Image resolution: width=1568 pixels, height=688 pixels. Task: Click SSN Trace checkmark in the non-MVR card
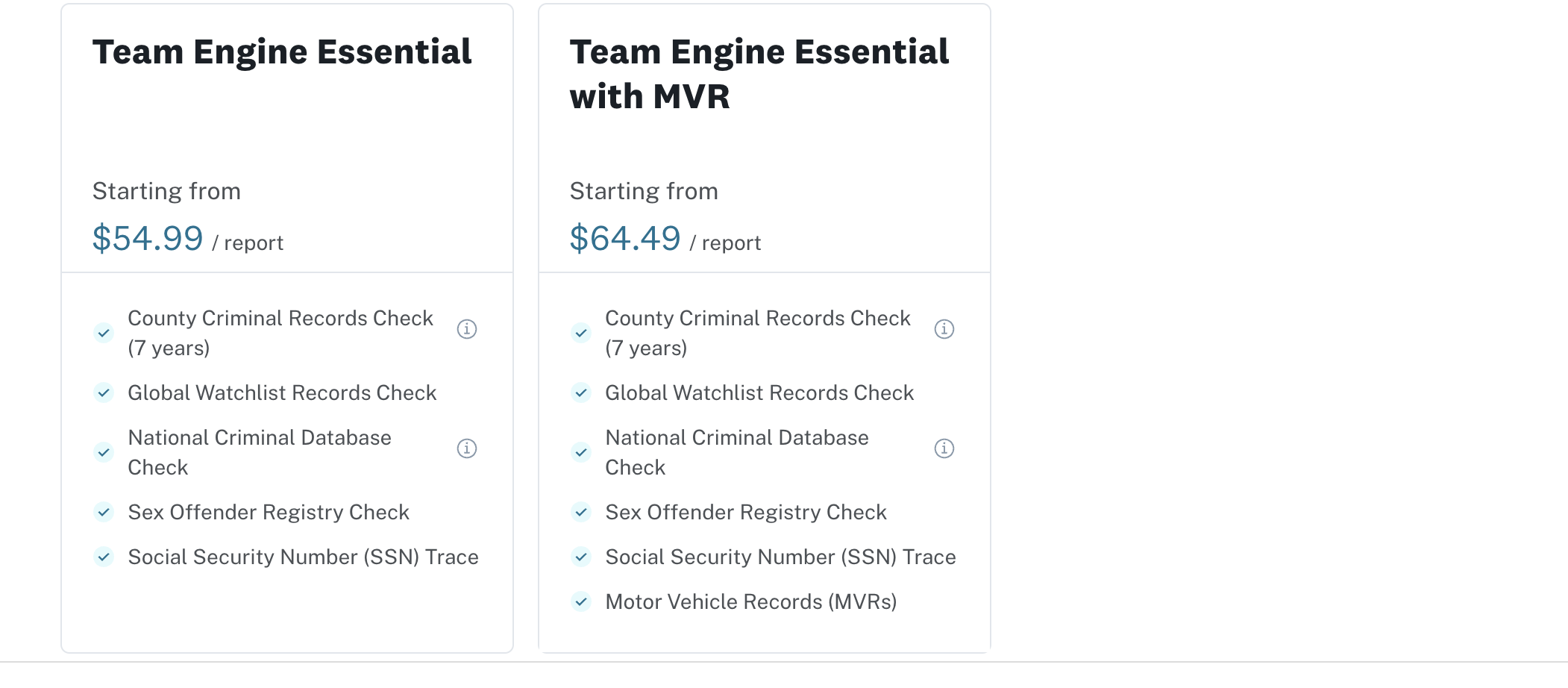point(104,557)
